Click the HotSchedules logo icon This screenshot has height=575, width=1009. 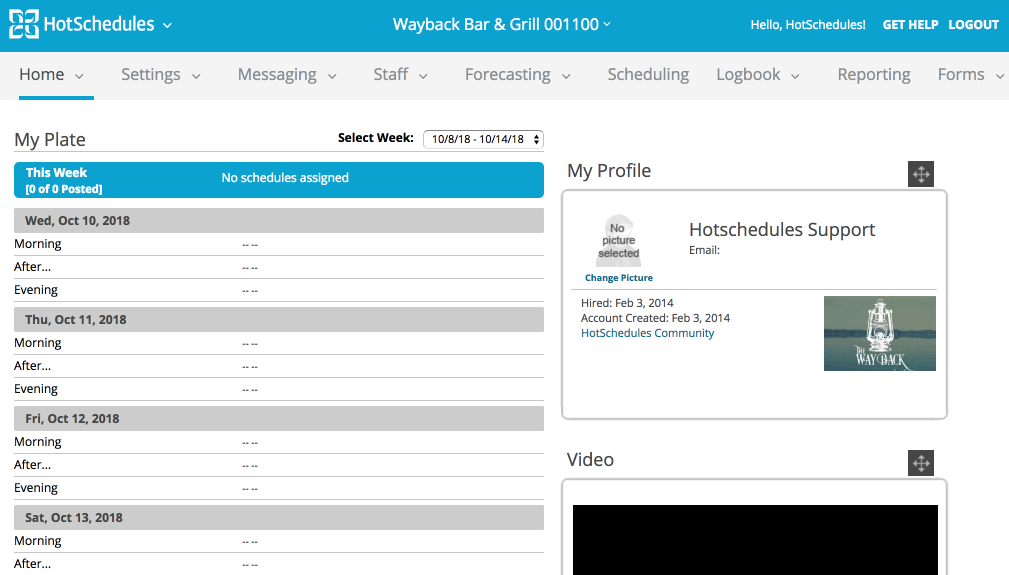(x=24, y=24)
